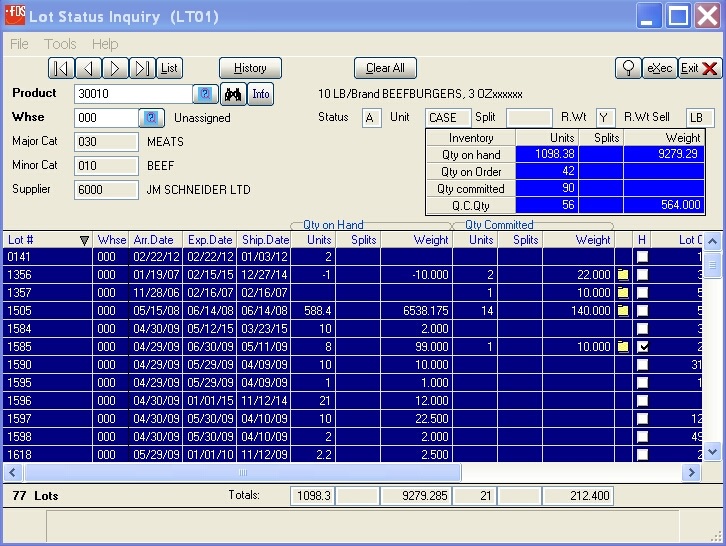
Task: Click the vertical scrollbar thumb
Action: pos(713,264)
